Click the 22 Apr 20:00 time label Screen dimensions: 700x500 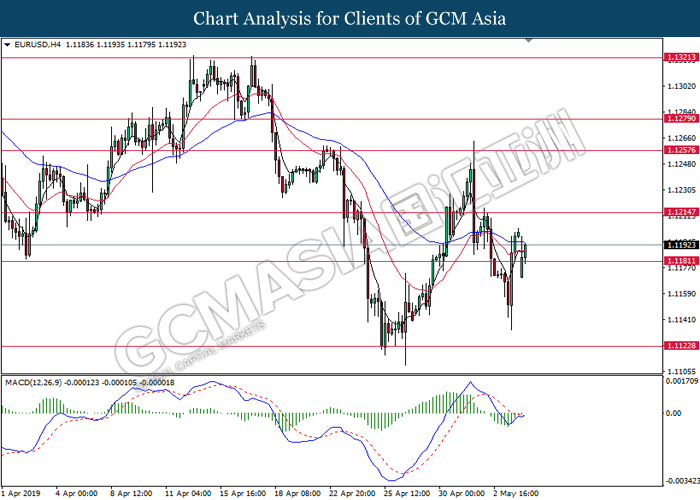[x=352, y=493]
